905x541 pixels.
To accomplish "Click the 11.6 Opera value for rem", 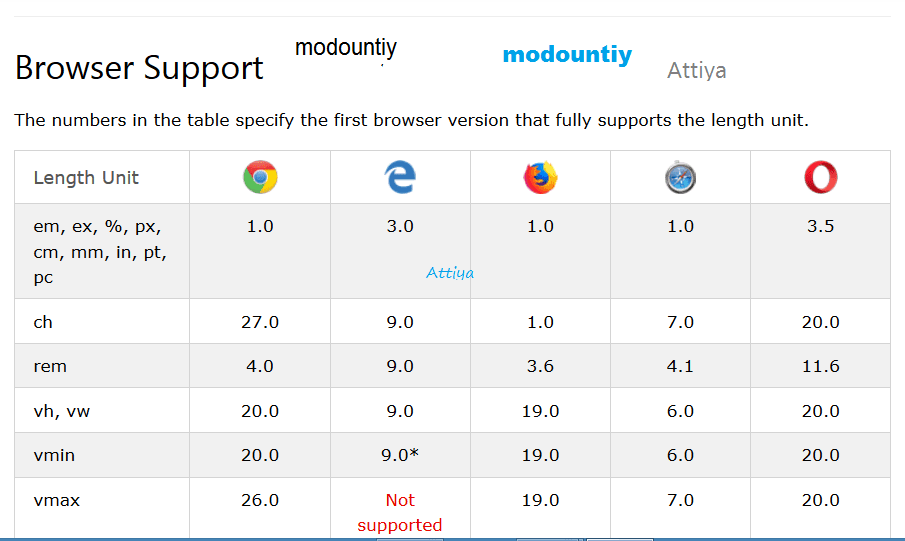I will coord(820,366).
